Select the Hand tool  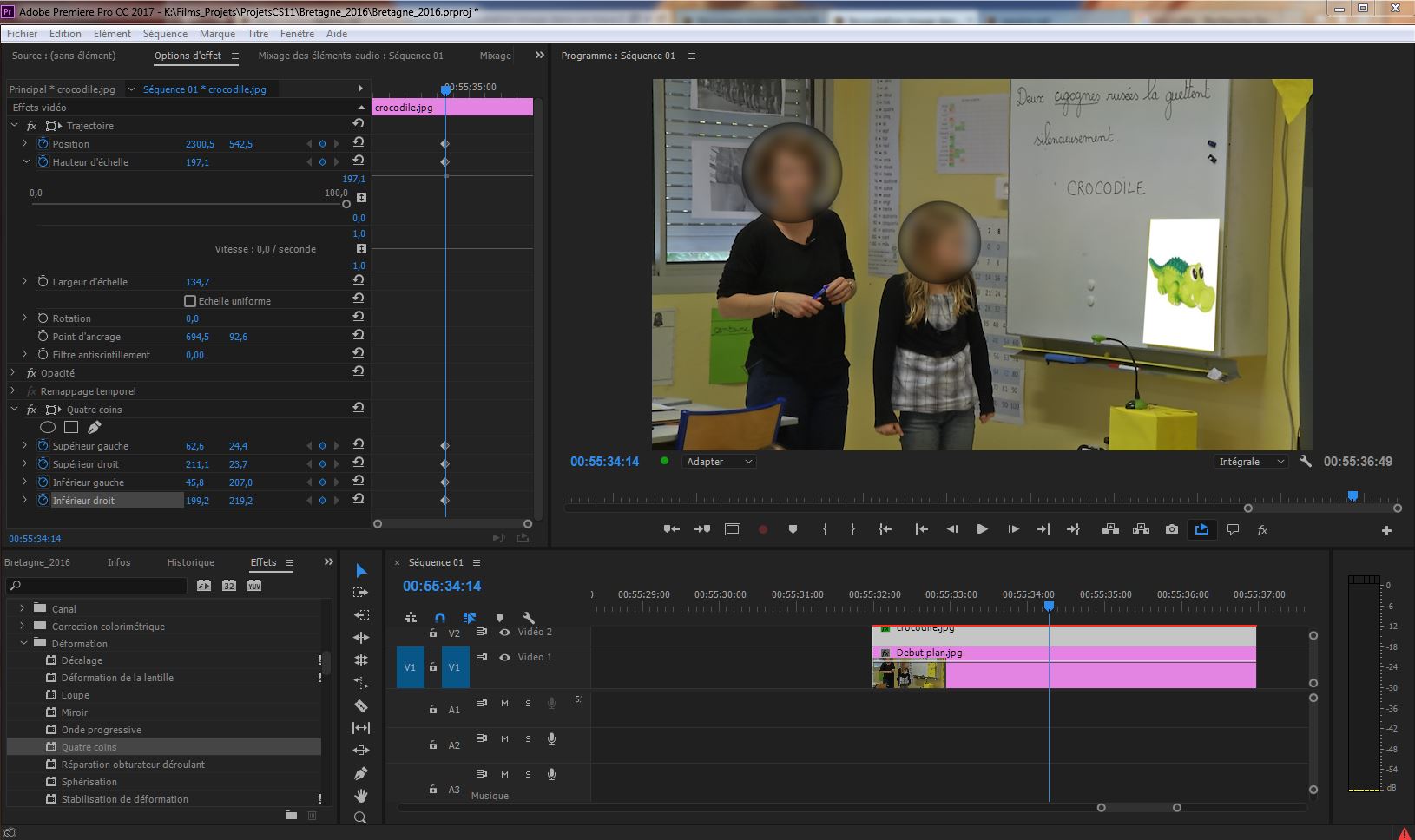(361, 796)
